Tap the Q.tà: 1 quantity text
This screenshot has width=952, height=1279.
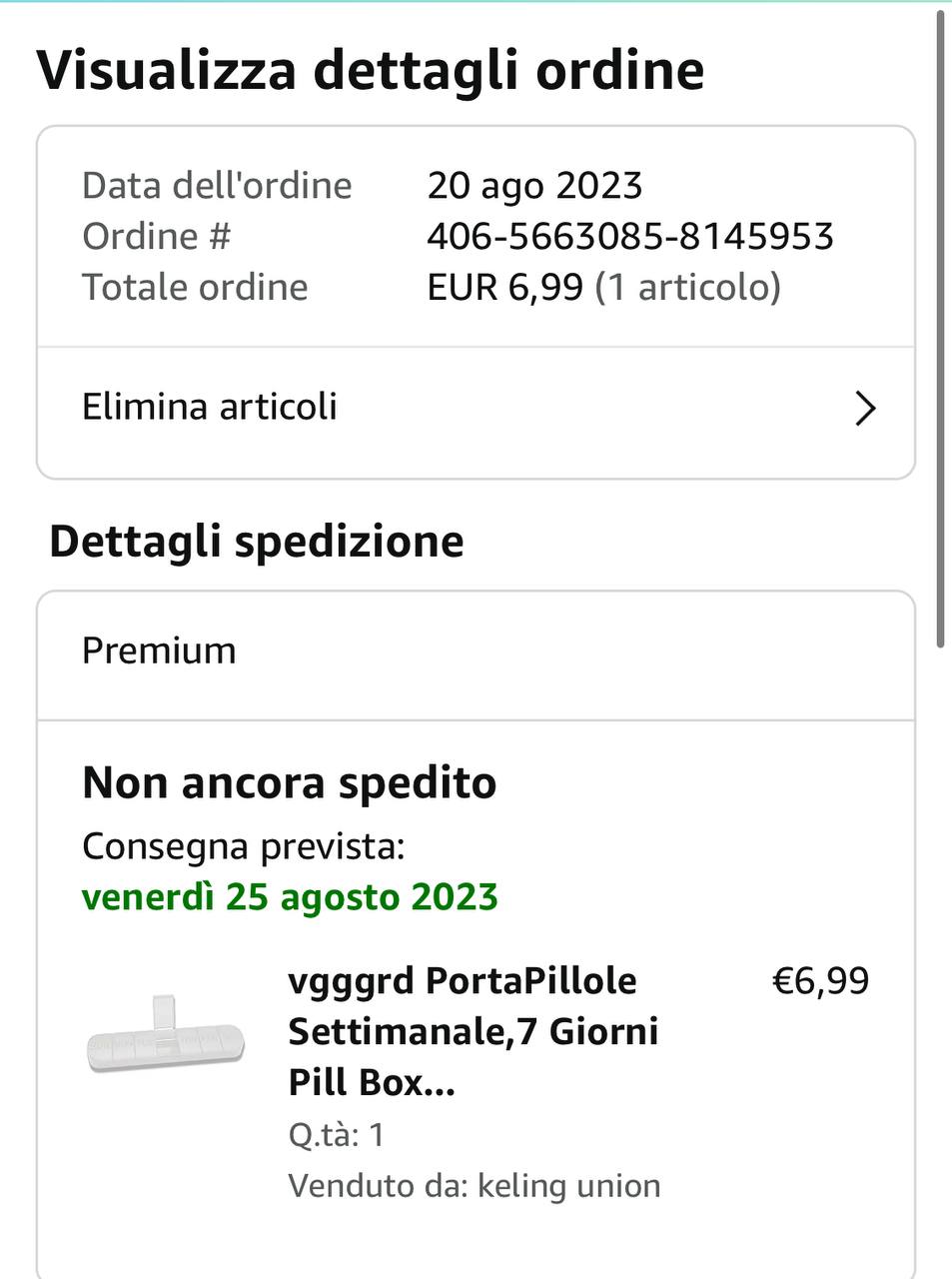click(337, 1135)
